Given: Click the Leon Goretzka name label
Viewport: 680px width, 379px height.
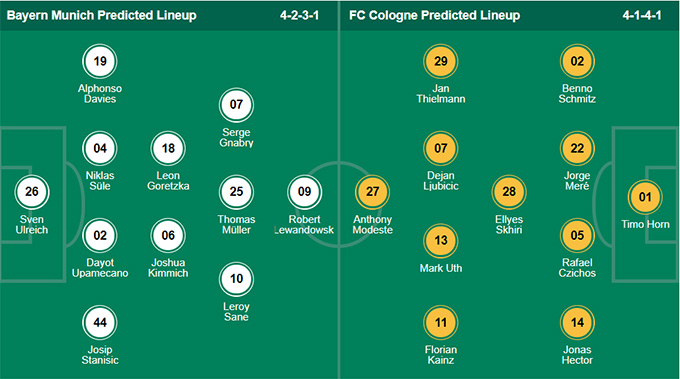Looking at the screenshot, I should (168, 181).
